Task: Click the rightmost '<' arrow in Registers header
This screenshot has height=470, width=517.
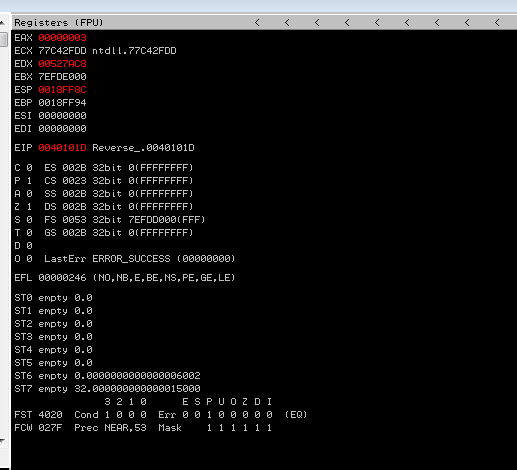Action: 497,23
